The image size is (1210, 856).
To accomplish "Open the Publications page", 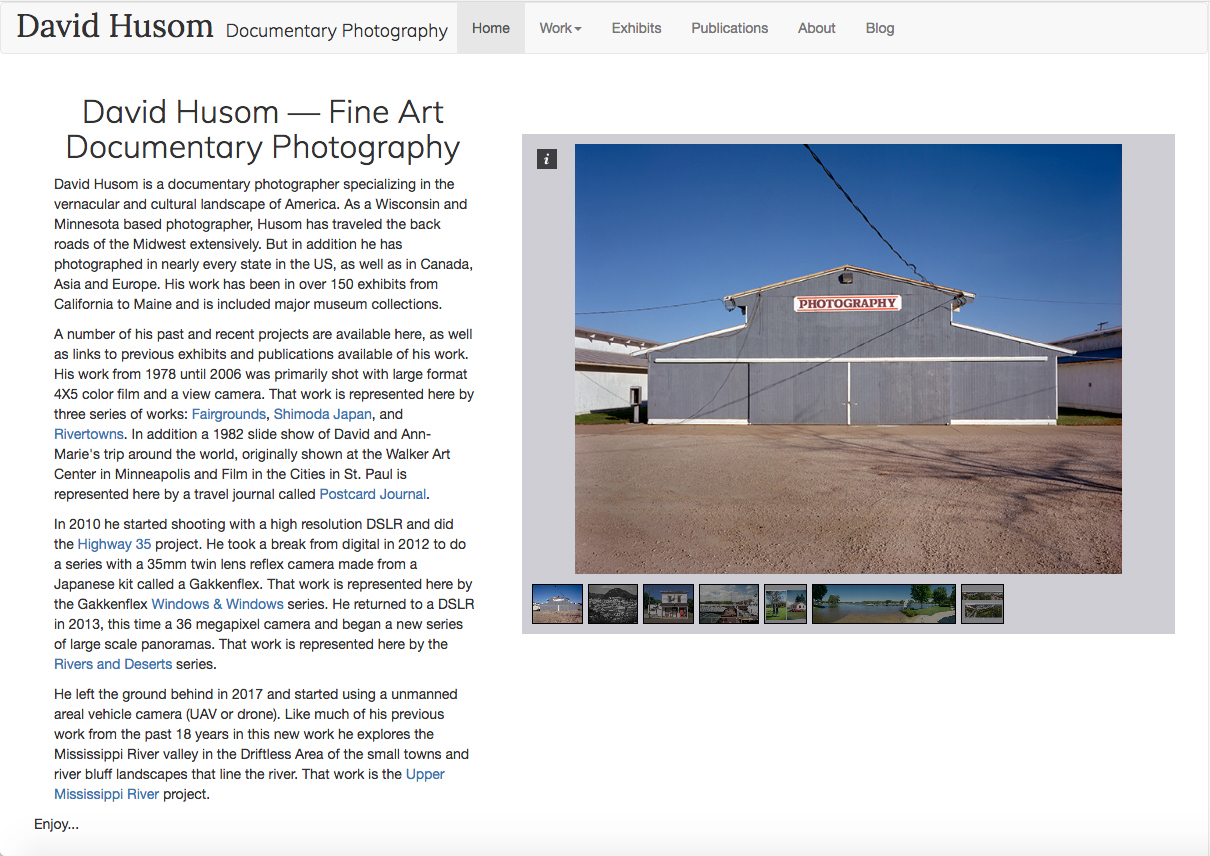I will tap(730, 28).
